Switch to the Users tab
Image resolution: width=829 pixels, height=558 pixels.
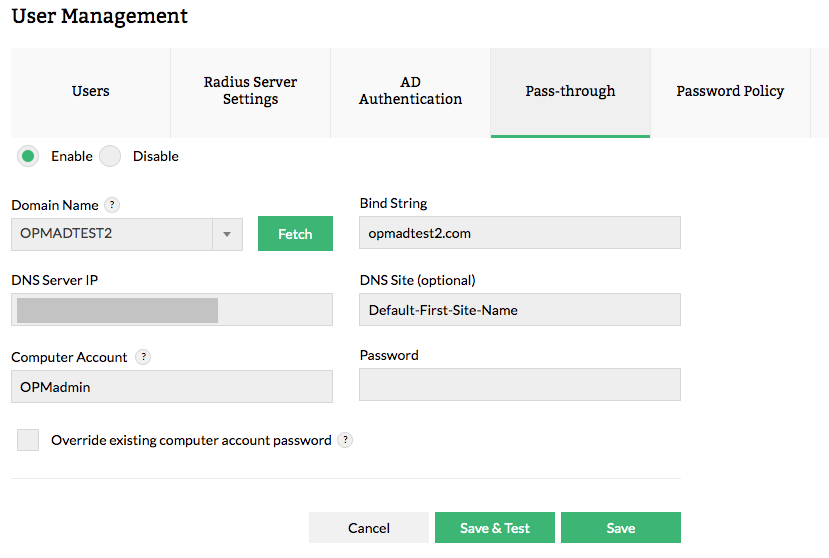click(x=91, y=91)
